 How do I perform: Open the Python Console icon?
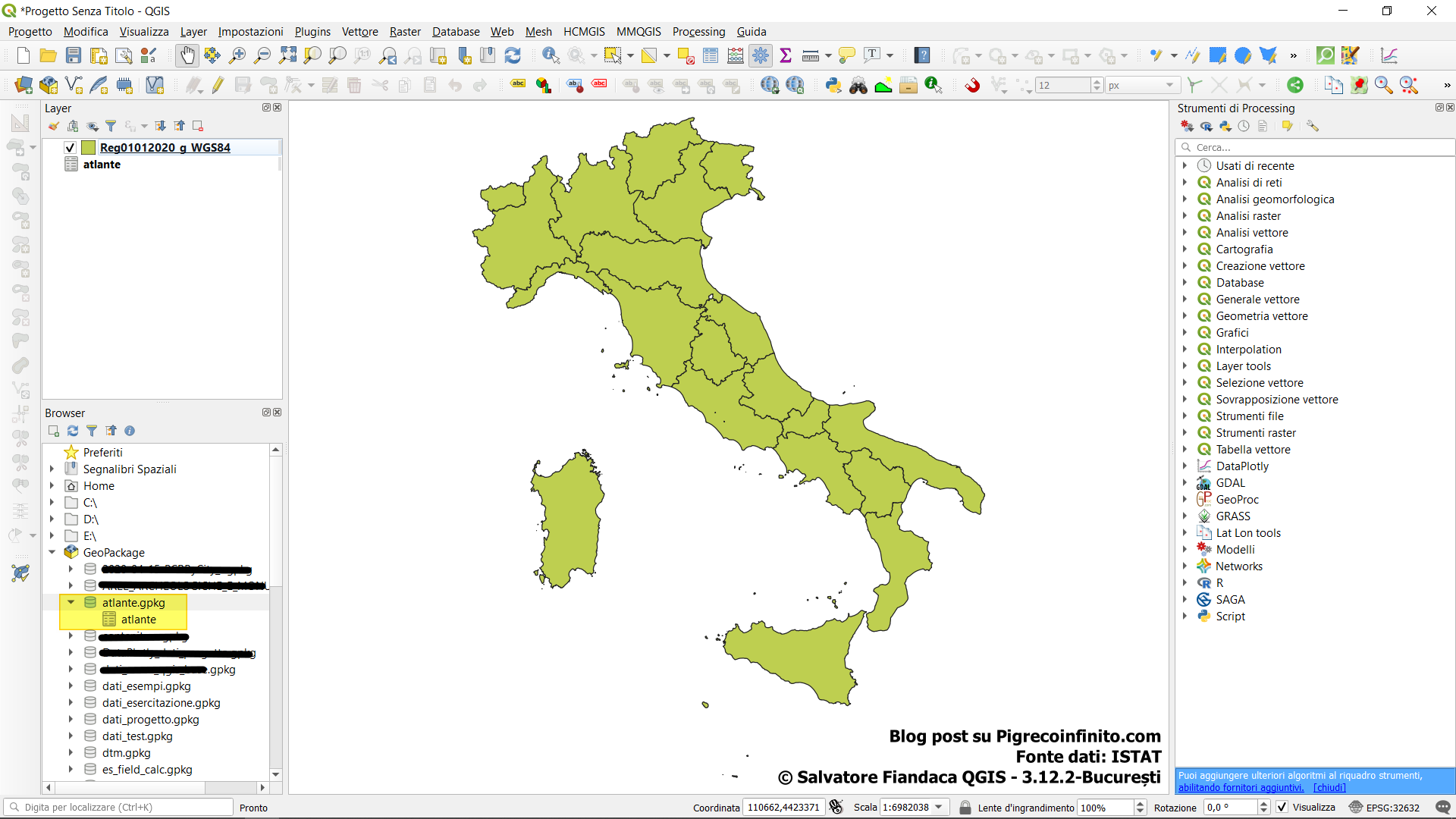(833, 85)
